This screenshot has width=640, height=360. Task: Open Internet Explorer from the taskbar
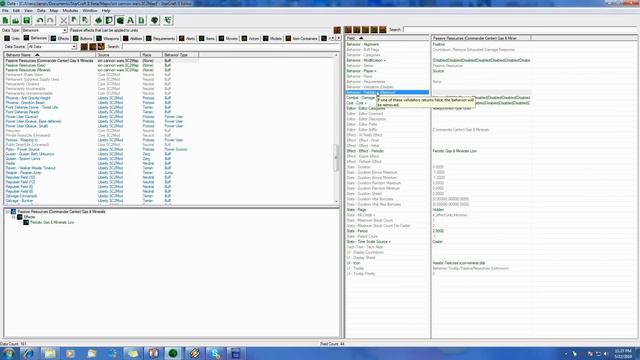pos(29,353)
